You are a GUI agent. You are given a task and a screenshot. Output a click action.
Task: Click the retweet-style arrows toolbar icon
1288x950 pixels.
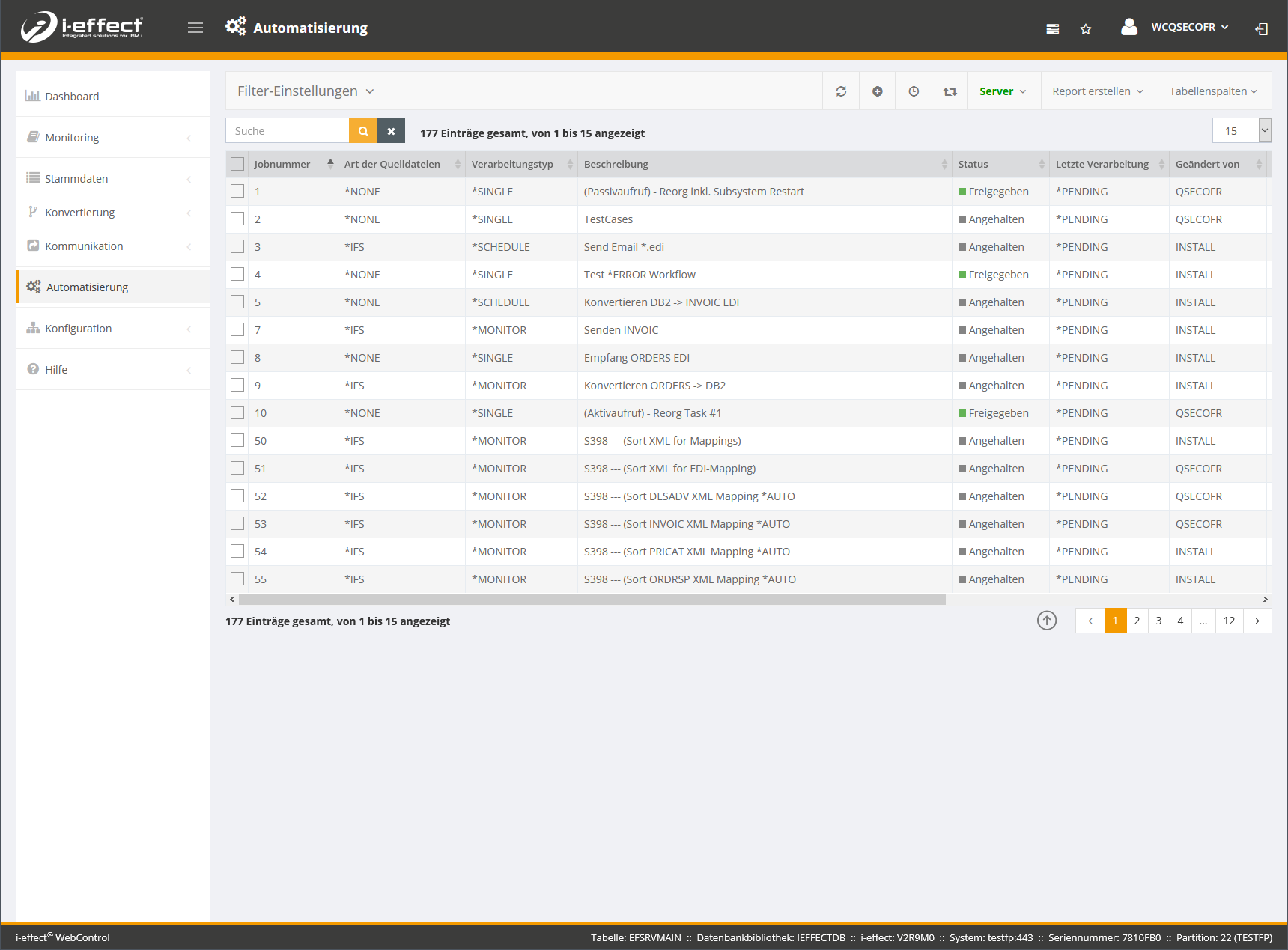click(950, 91)
